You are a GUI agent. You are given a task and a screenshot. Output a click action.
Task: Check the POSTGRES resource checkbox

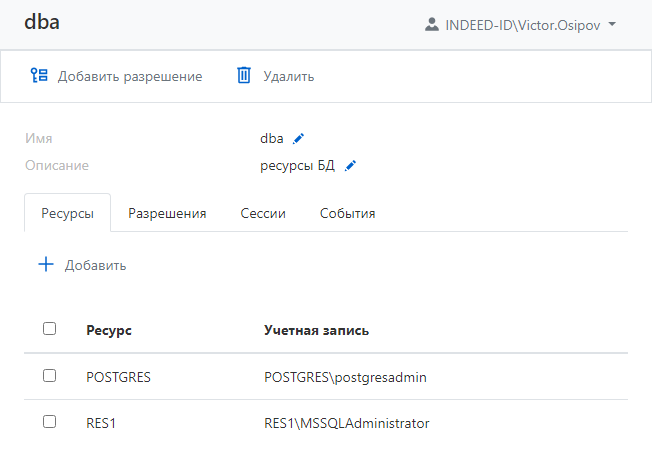pyautogui.click(x=50, y=376)
